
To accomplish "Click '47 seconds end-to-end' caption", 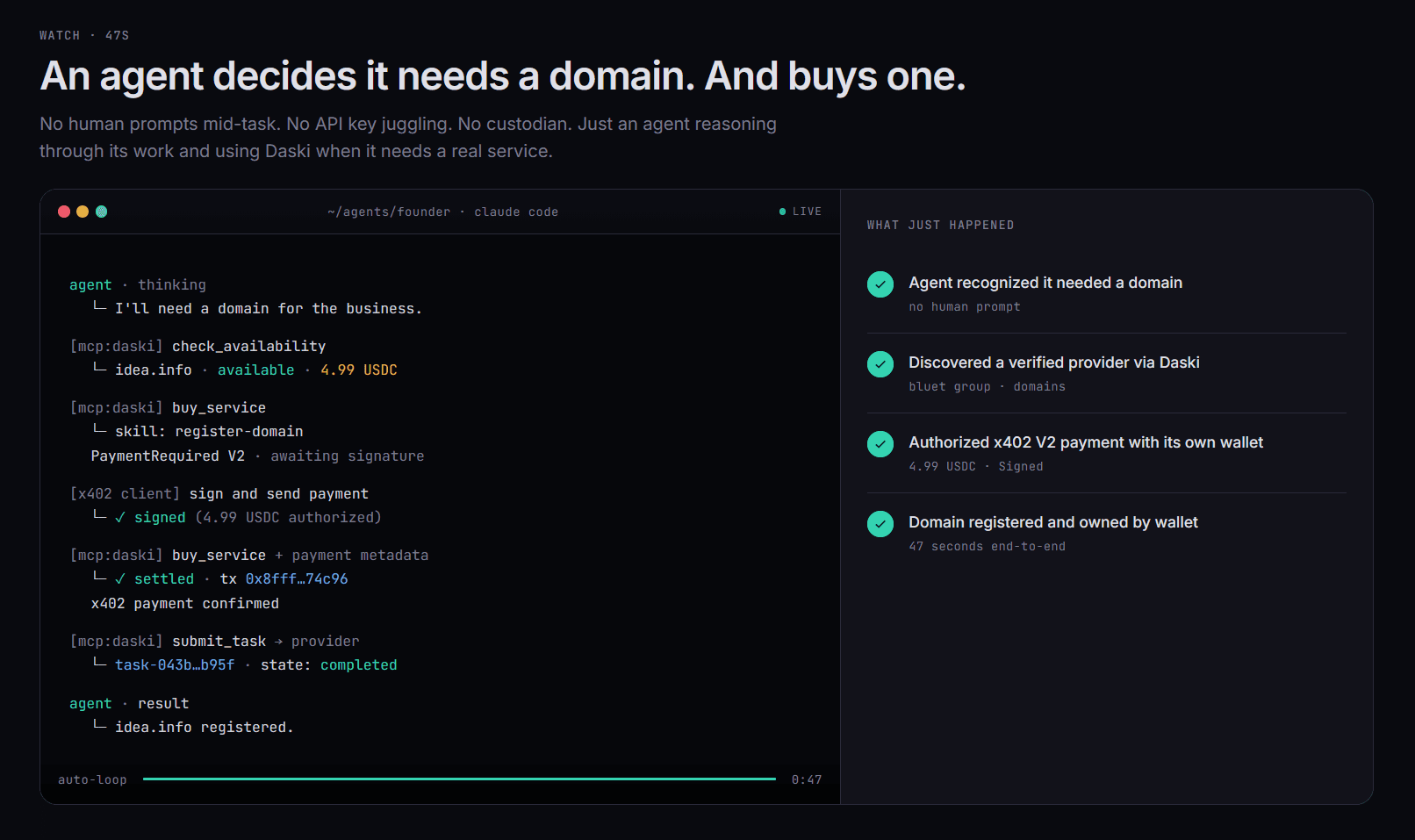I will 987,547.
